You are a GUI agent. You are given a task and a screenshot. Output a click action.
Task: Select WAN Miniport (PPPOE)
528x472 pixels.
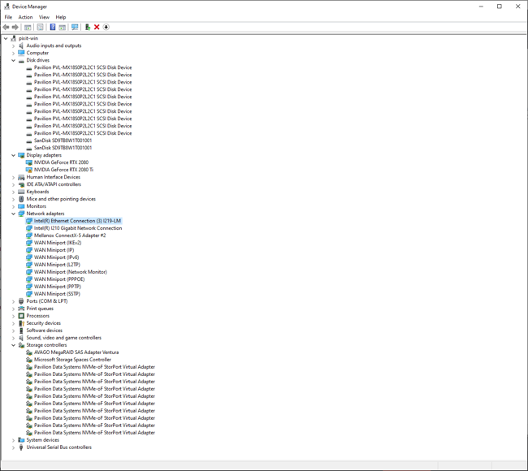tap(59, 279)
